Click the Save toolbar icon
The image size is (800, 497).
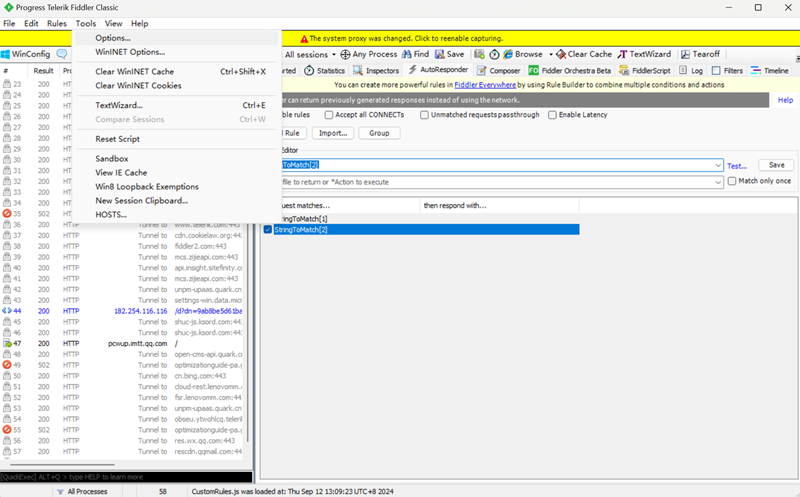pyautogui.click(x=439, y=54)
